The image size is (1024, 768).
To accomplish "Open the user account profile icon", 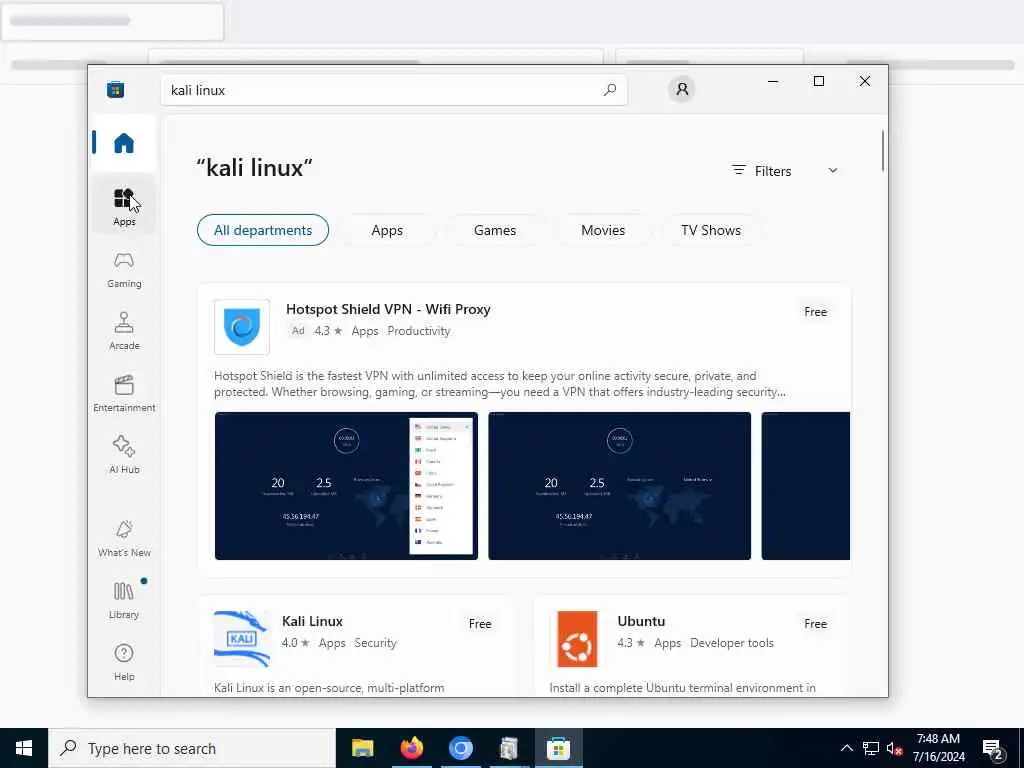I will click(x=682, y=89).
